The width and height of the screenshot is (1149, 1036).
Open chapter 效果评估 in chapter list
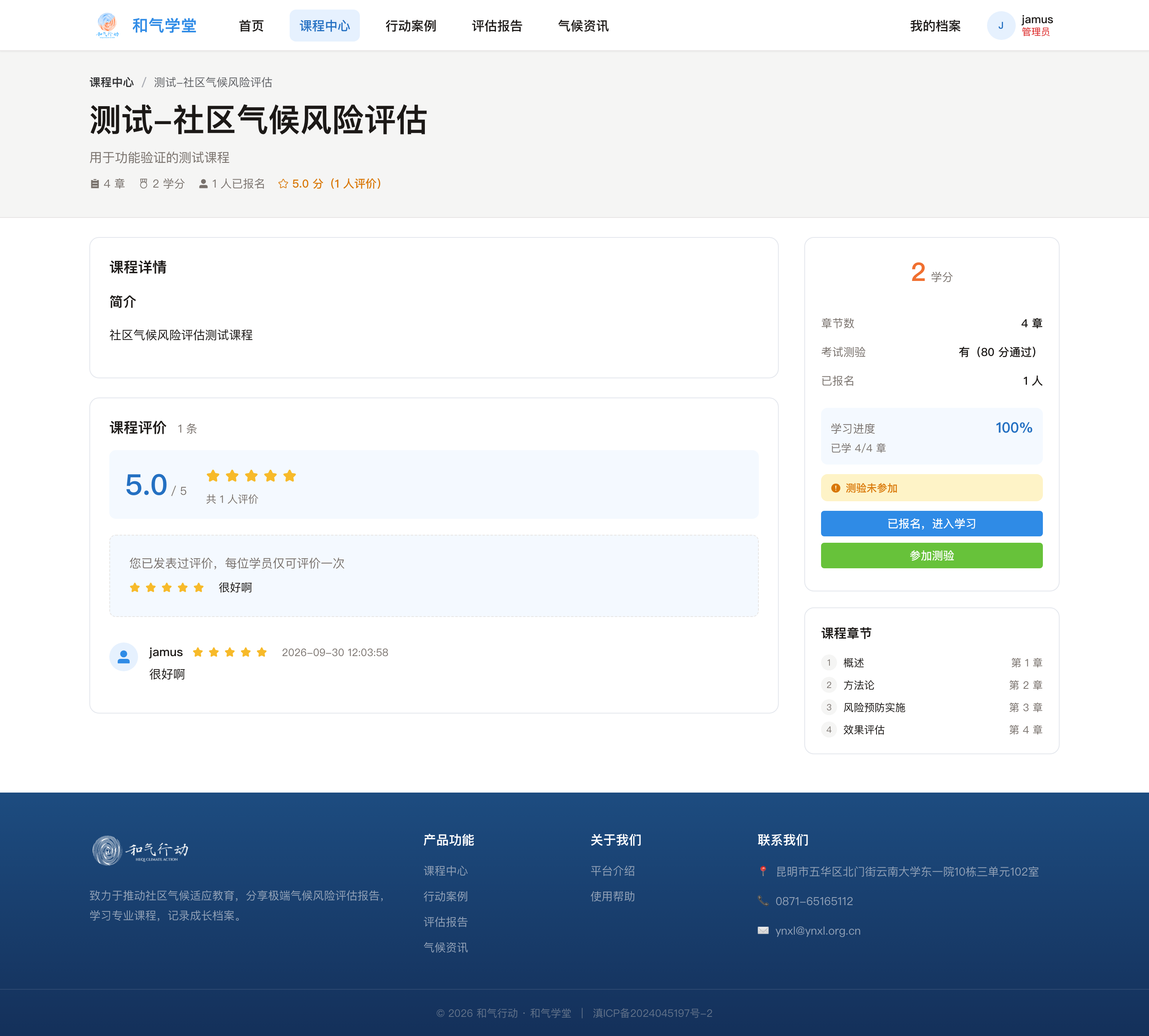point(932,729)
